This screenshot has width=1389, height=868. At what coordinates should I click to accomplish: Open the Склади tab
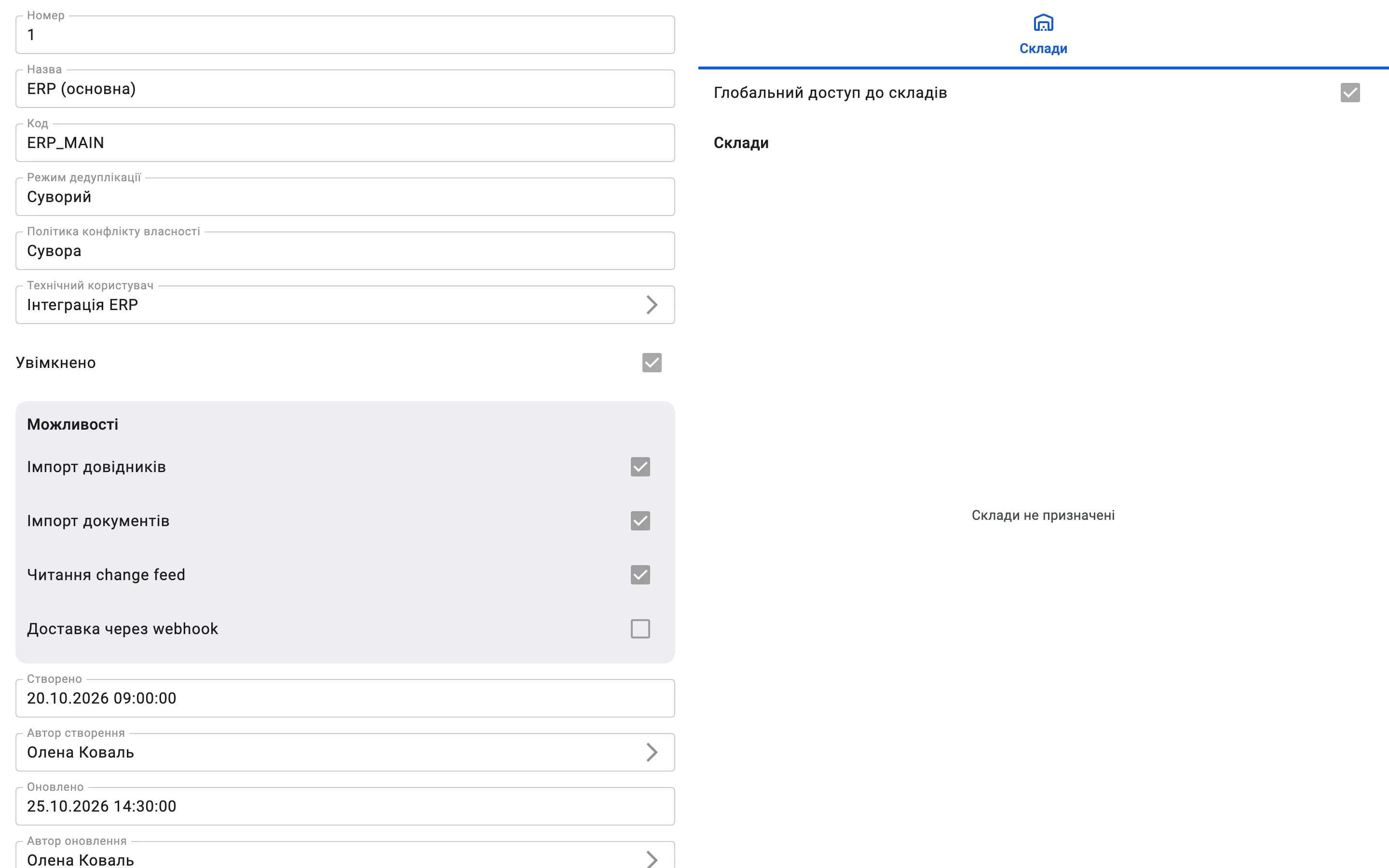[x=1043, y=34]
